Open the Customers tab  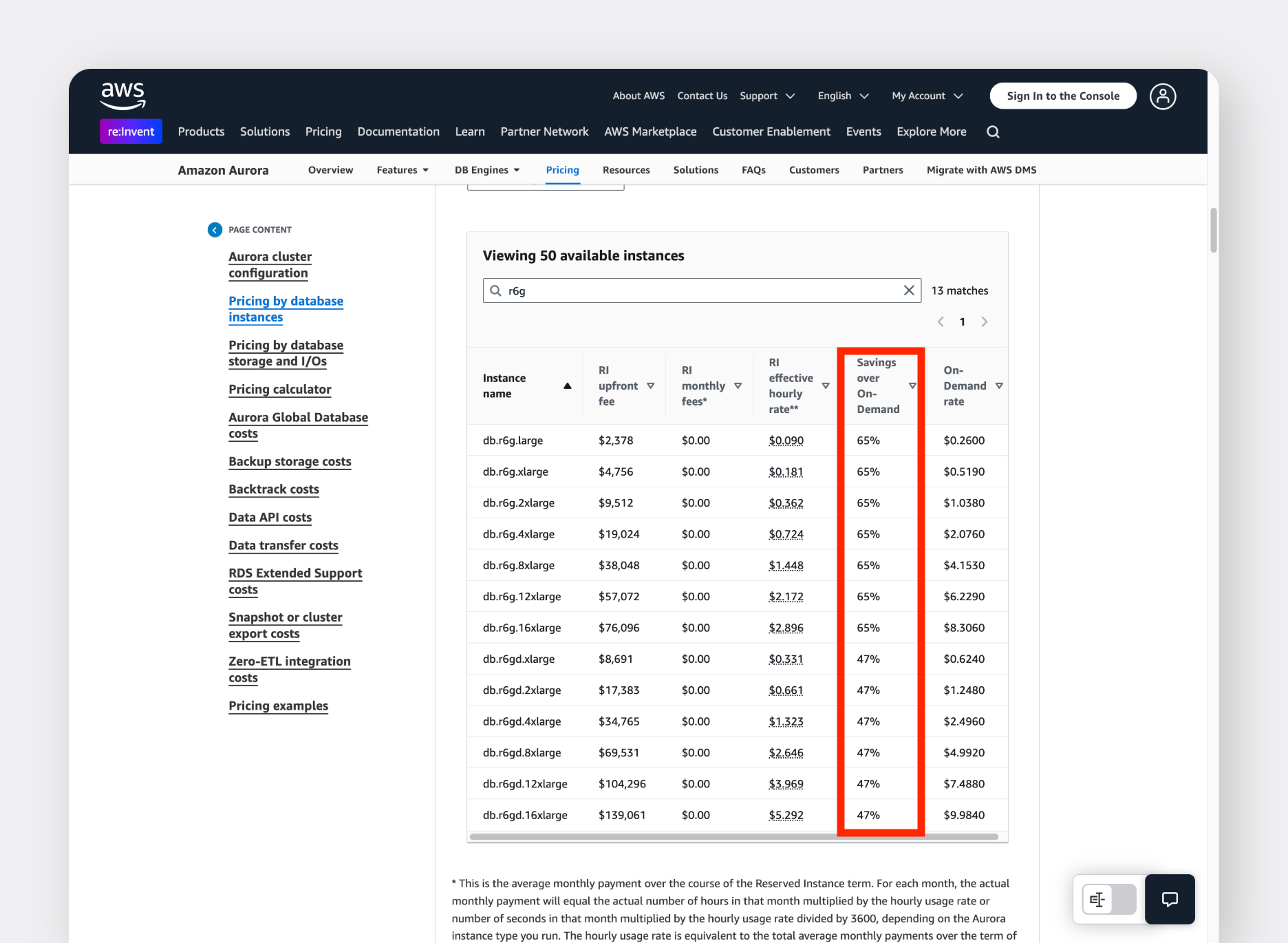814,170
